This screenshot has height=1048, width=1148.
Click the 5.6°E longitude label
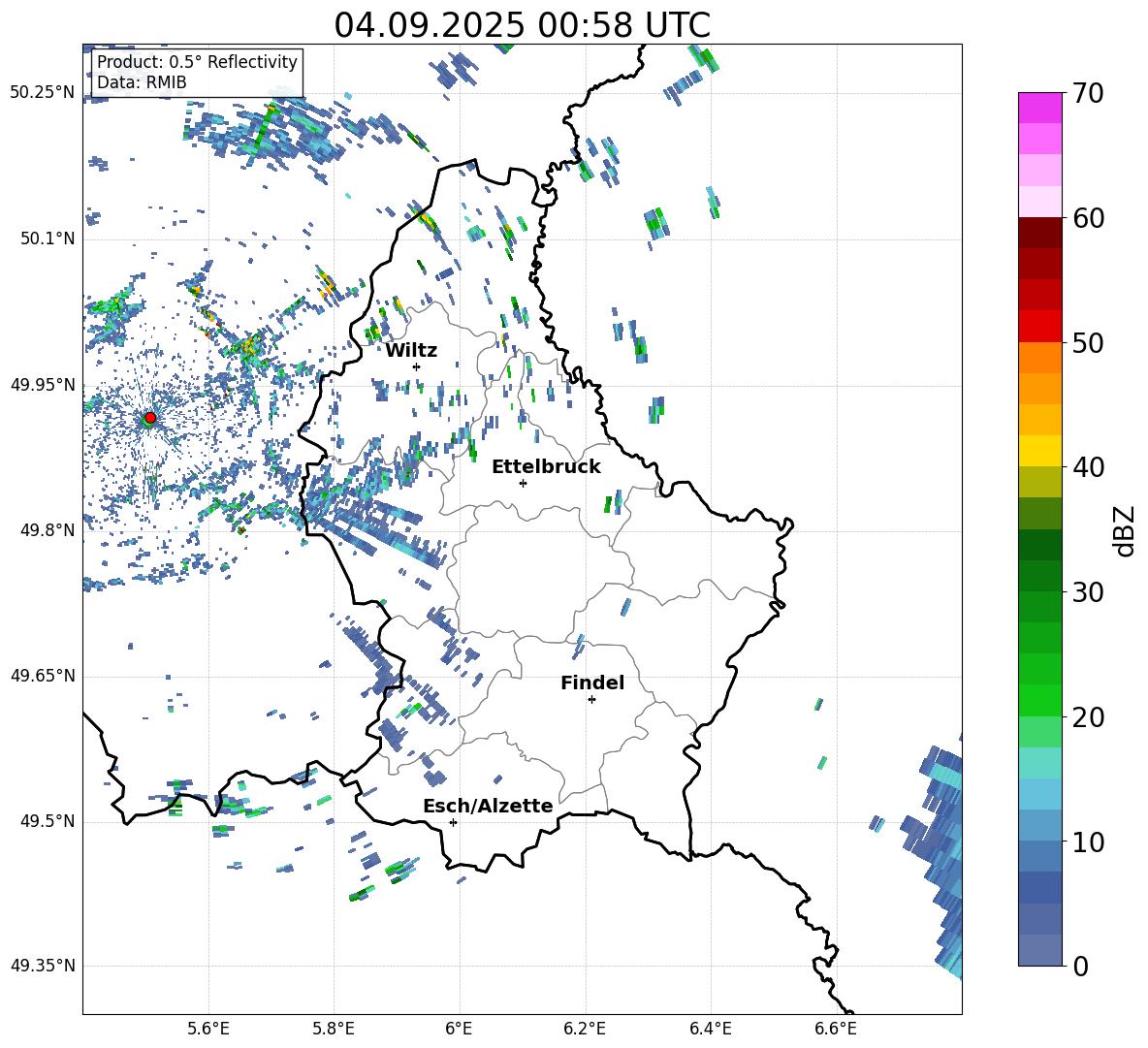pos(208,1029)
